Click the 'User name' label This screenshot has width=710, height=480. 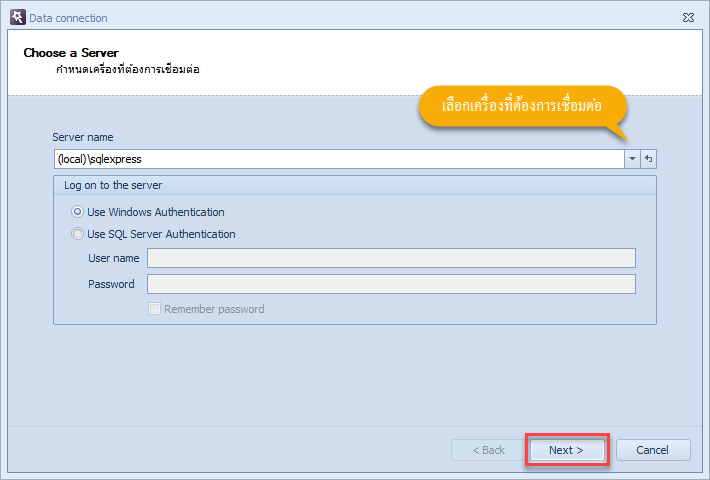[x=114, y=258]
